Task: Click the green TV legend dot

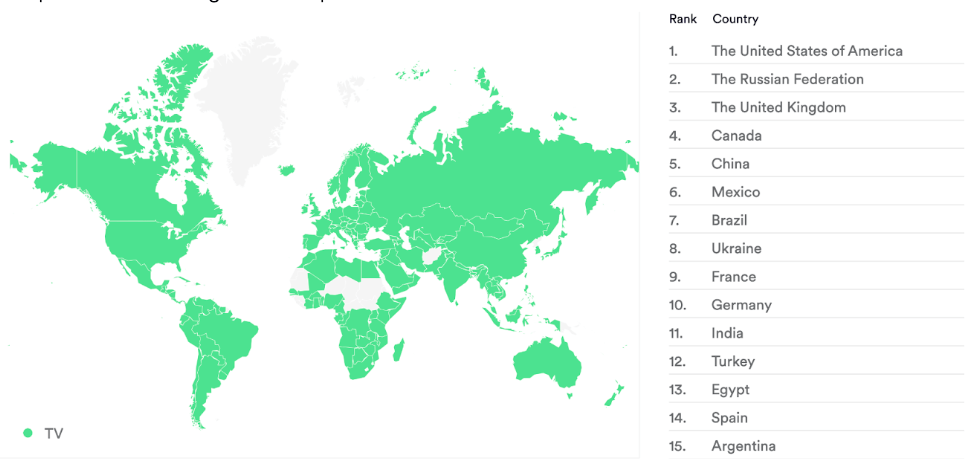Action: pos(27,433)
